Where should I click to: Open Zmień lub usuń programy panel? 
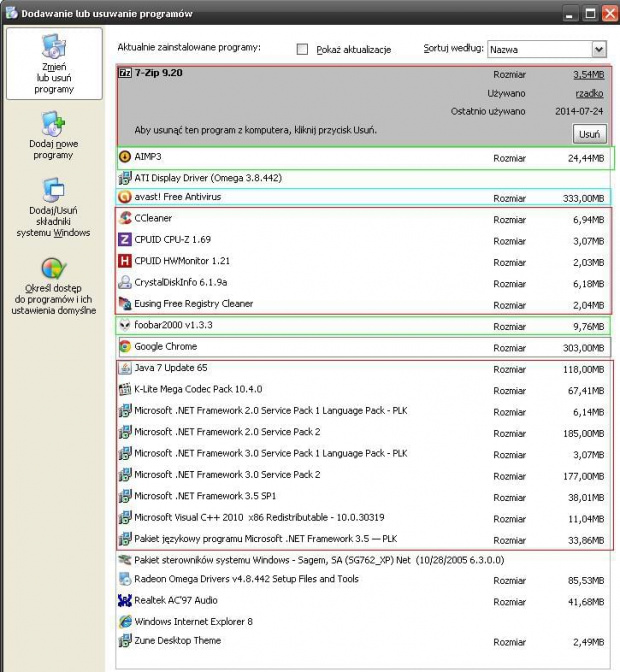(54, 64)
